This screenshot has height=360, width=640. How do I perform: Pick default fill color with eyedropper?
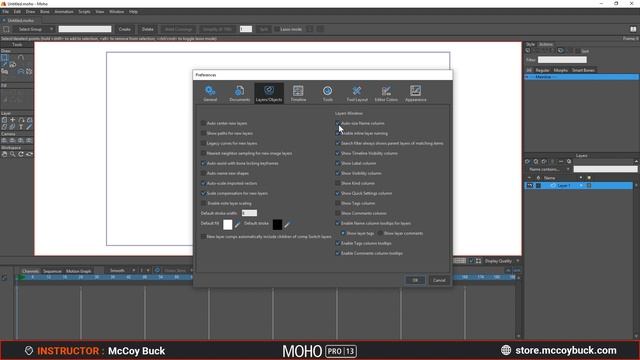(x=238, y=224)
